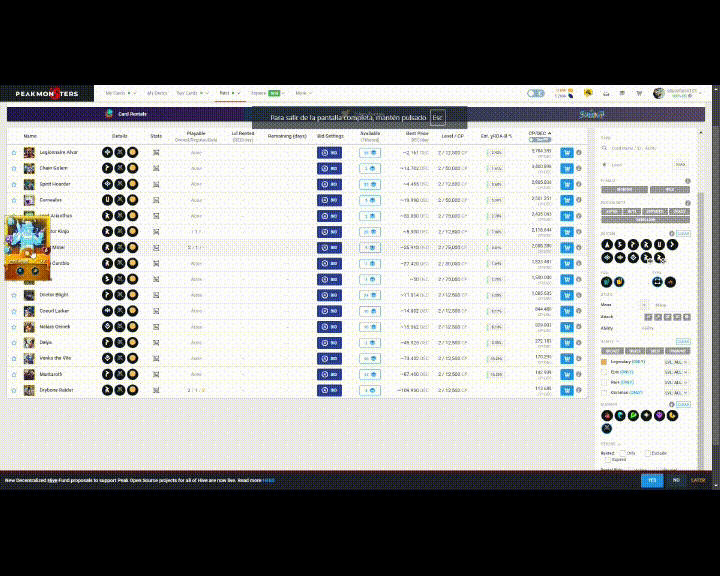Clear the rarity filter
This screenshot has width=720, height=576.
click(683, 342)
